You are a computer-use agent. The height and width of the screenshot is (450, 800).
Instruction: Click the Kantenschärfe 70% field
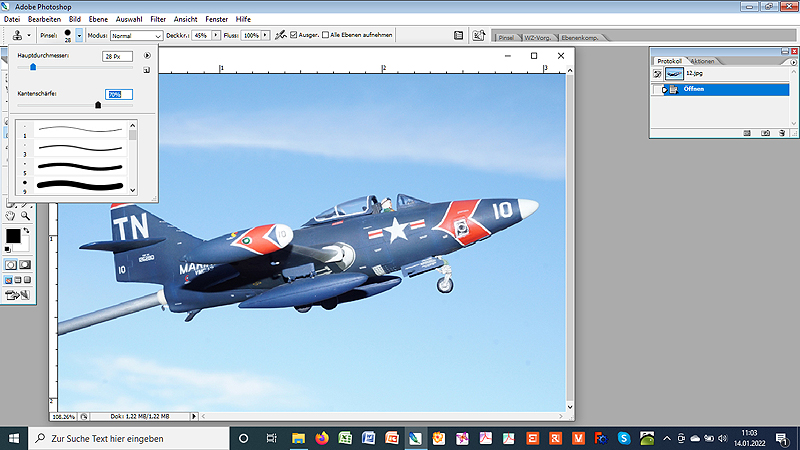(x=119, y=94)
